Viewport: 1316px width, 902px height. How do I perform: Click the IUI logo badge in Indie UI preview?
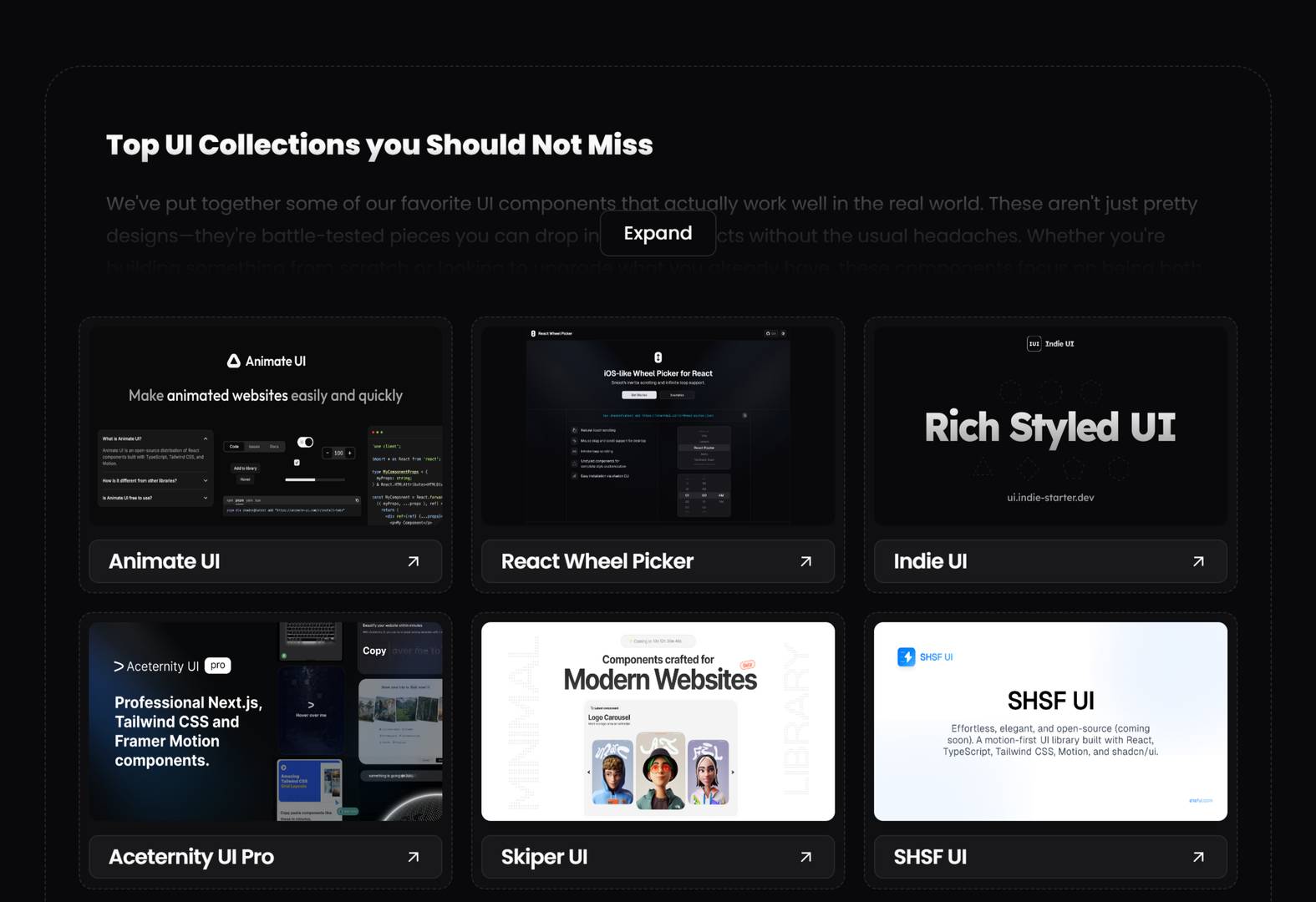1034,343
